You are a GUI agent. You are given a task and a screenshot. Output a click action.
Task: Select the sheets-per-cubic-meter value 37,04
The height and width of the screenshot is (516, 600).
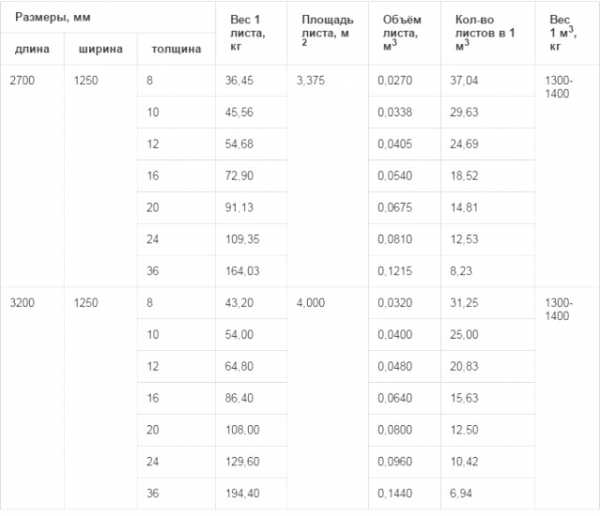point(468,80)
